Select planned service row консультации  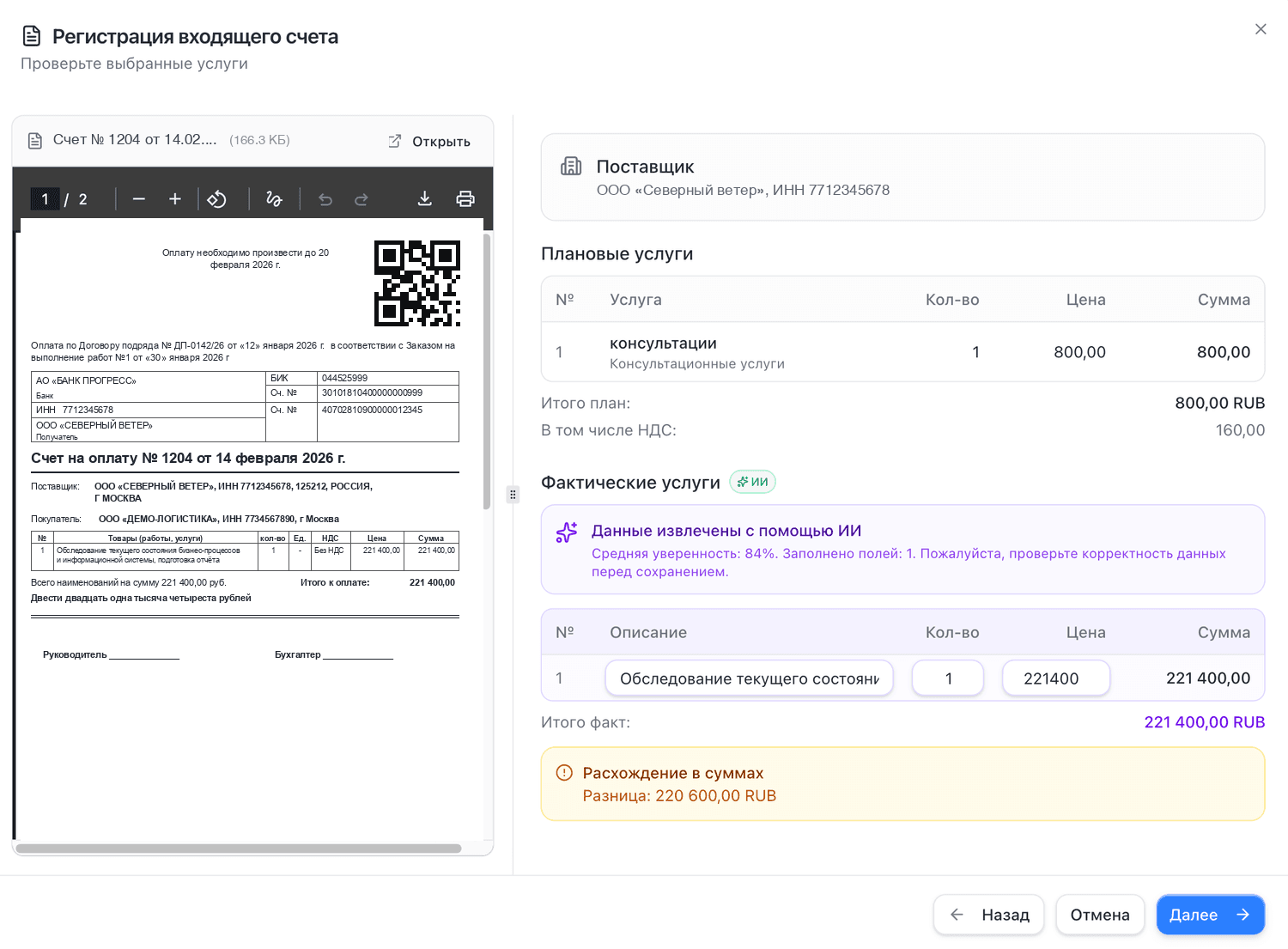(902, 352)
